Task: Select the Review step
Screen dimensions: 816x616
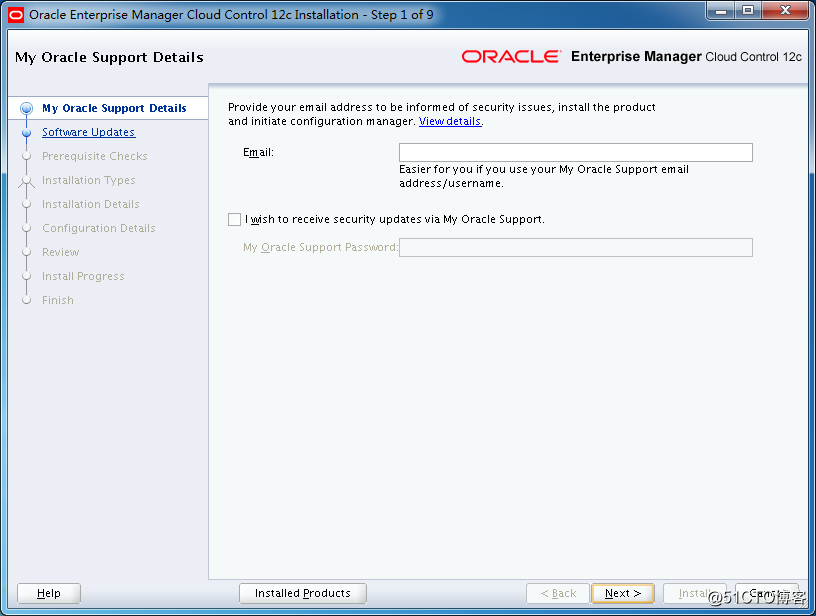Action: pyautogui.click(x=61, y=252)
